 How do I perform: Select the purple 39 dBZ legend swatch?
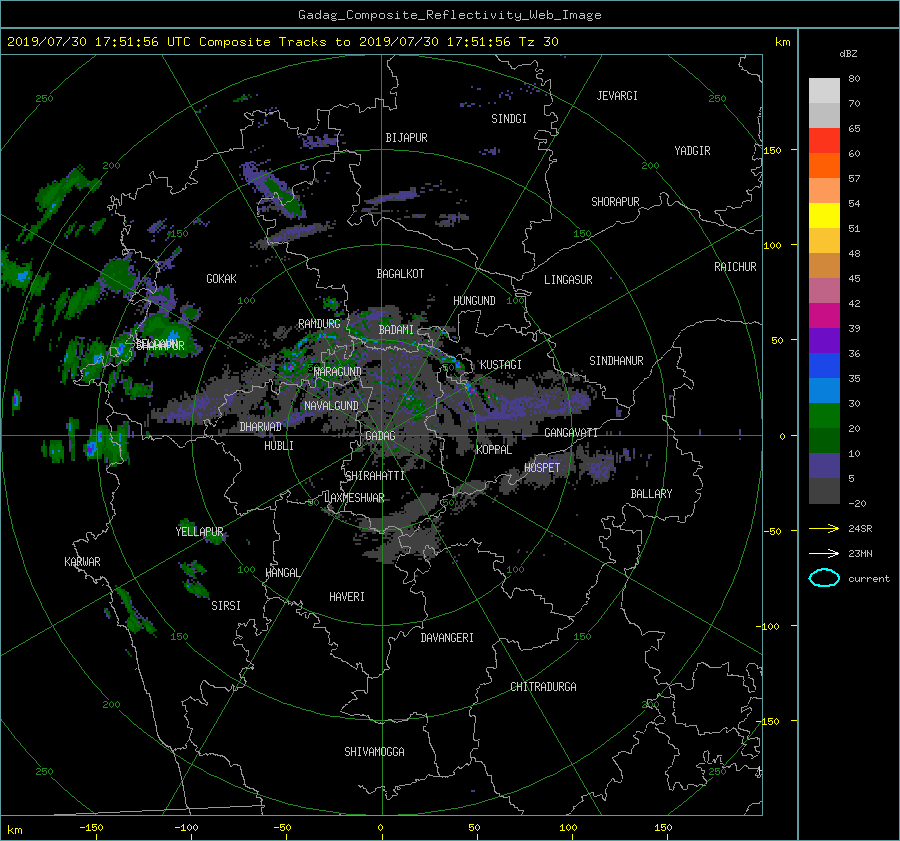(824, 340)
